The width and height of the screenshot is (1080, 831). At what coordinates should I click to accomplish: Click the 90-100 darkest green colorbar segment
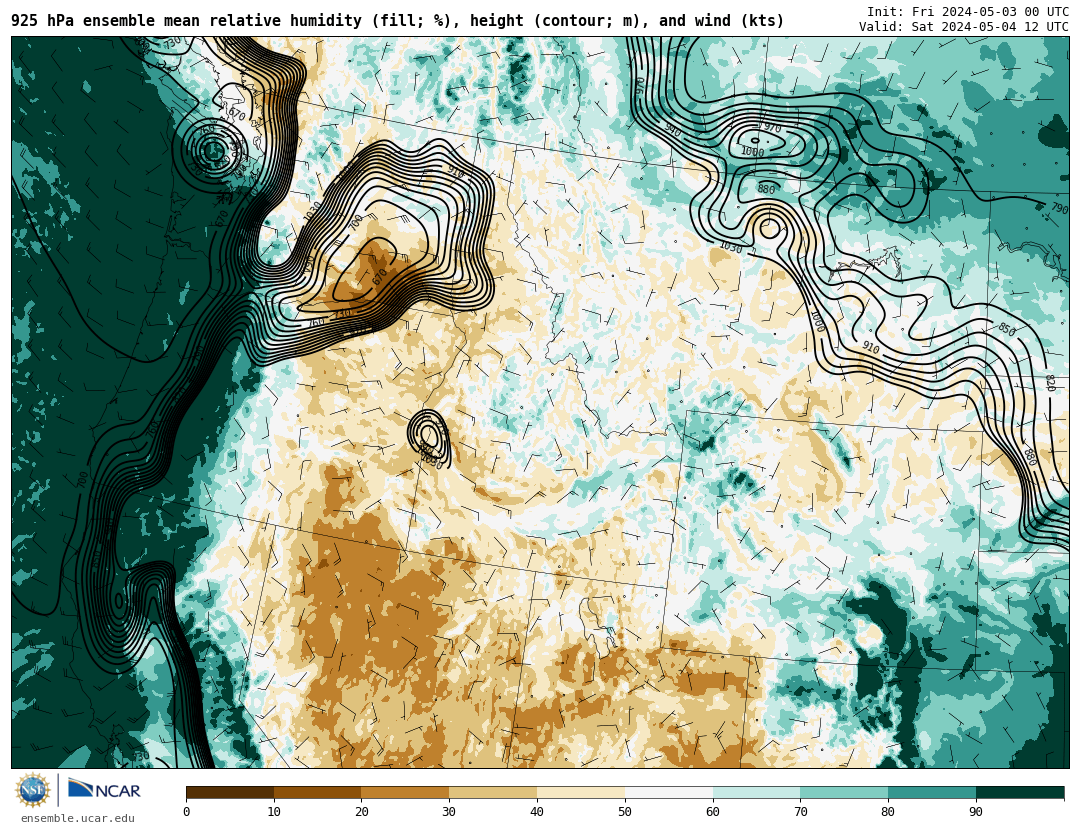pyautogui.click(x=1020, y=792)
